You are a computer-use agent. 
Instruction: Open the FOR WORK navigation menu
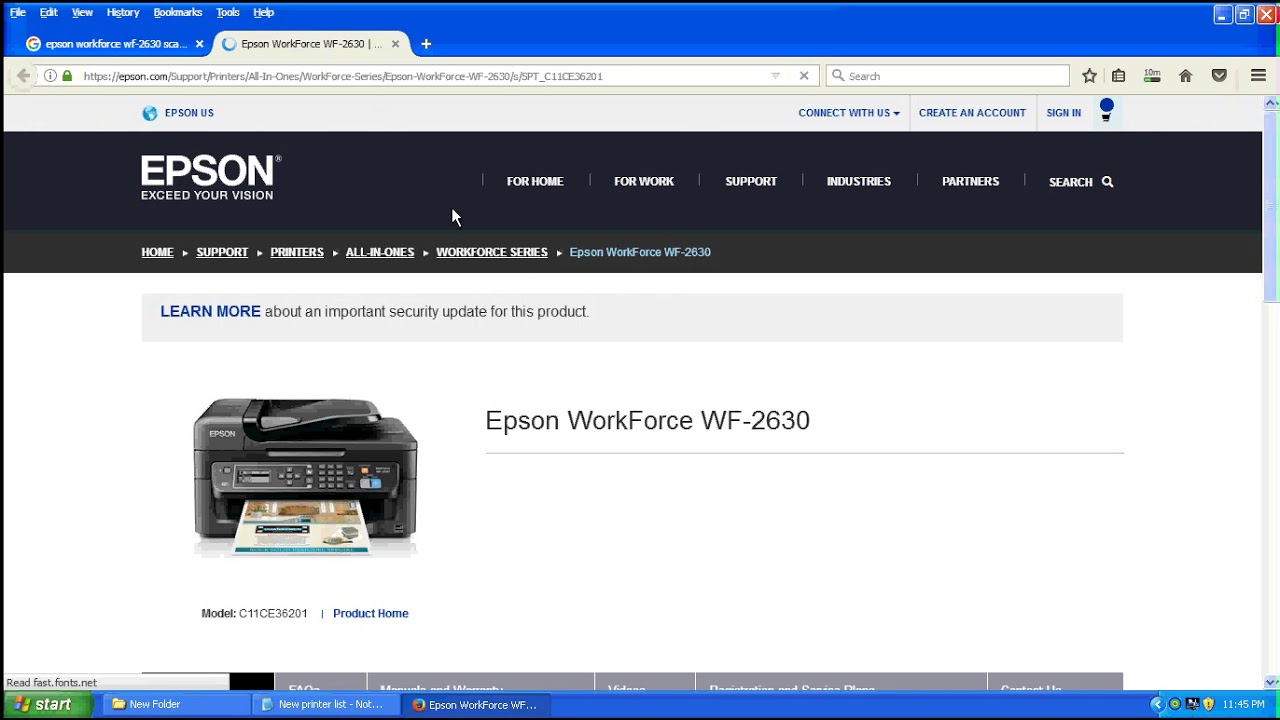[x=644, y=182]
